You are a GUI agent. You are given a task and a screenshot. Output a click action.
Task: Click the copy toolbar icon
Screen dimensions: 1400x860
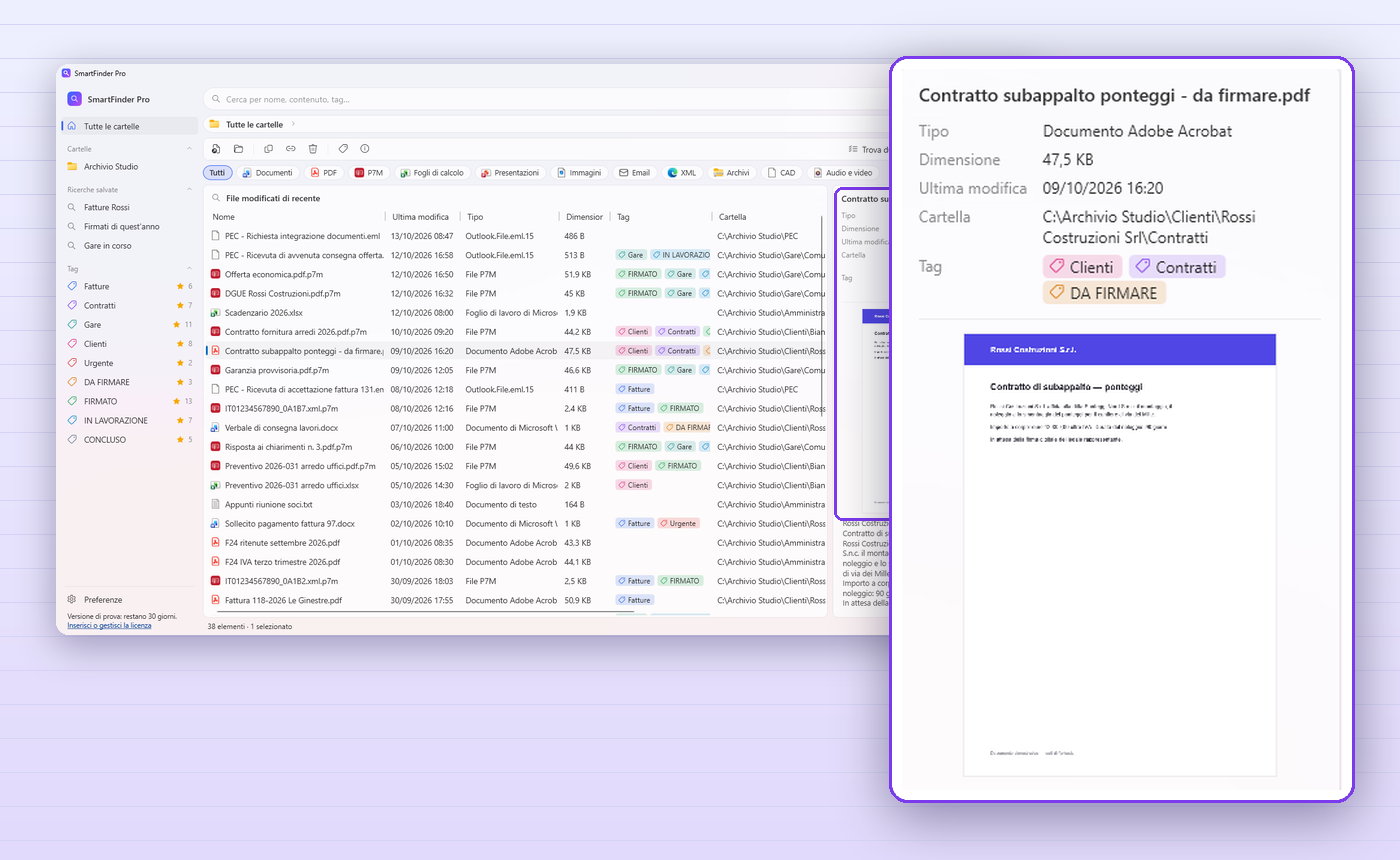point(268,148)
